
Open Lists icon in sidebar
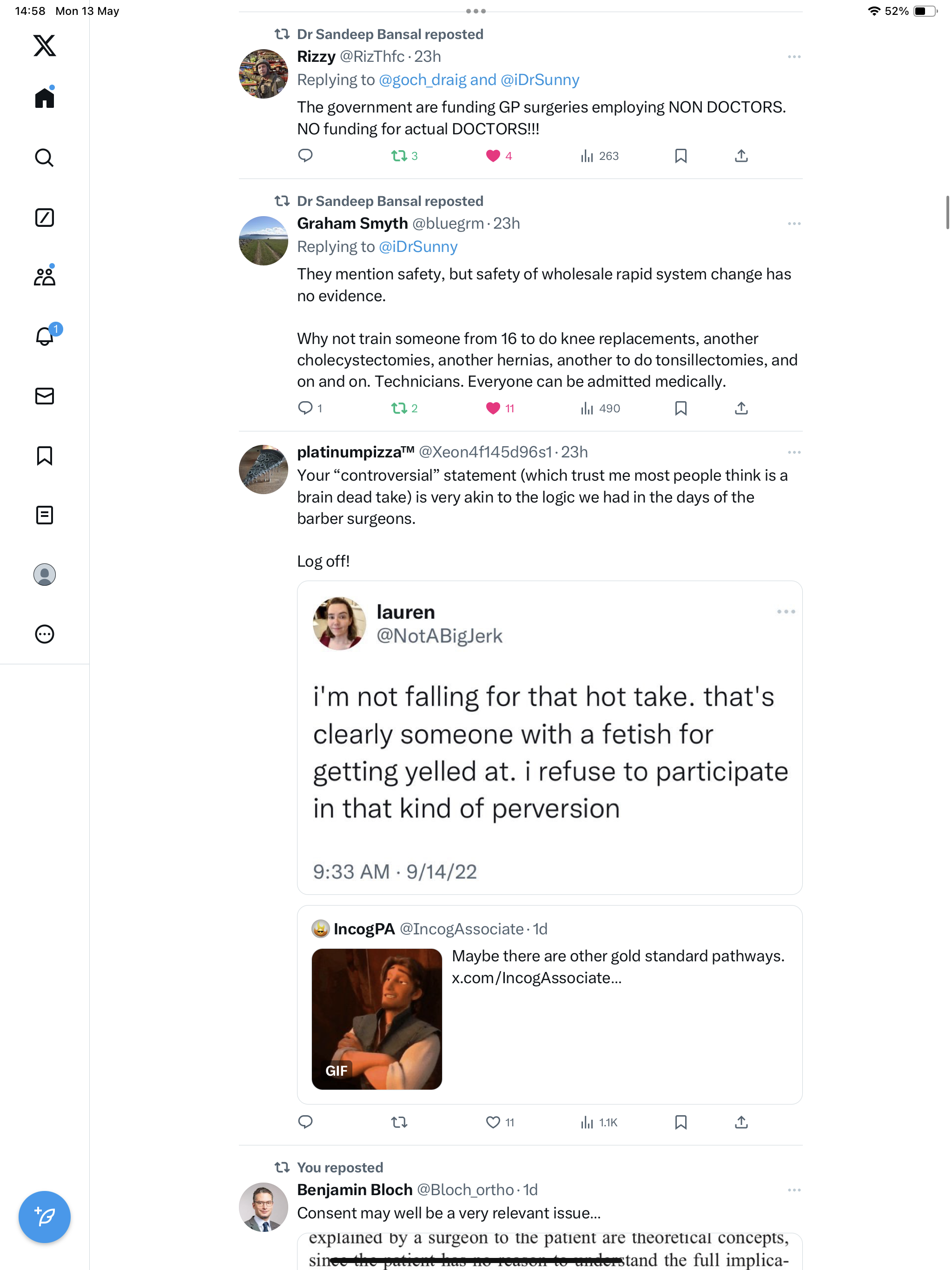44,515
